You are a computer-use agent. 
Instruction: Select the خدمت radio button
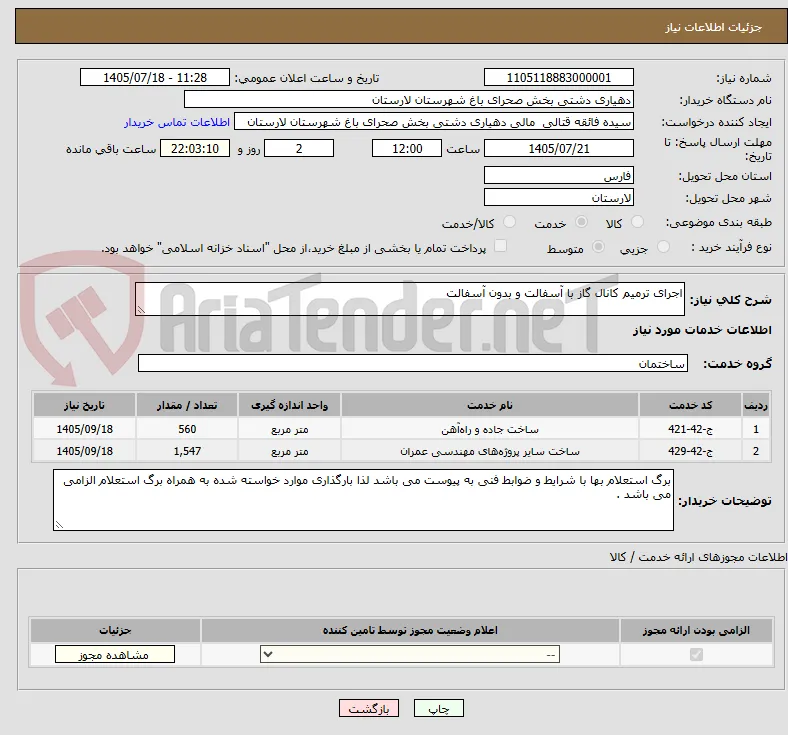point(581,222)
